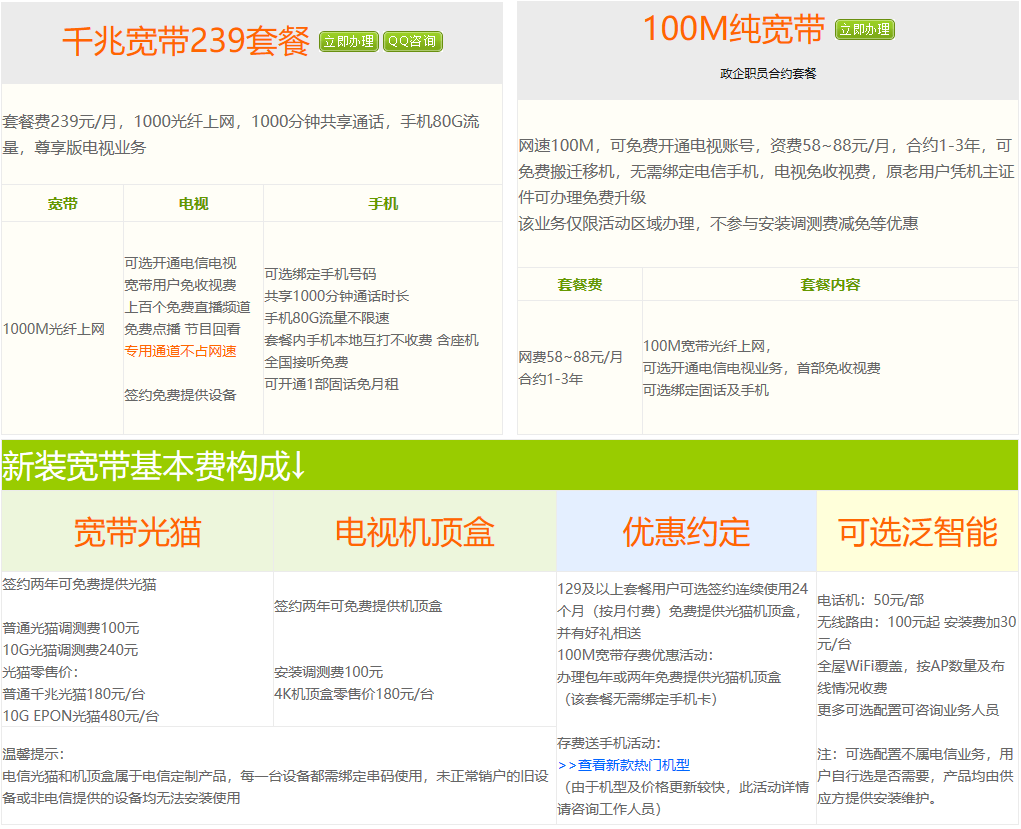1021x829 pixels.
Task: 选择宽带光猫分类标题
Action: pos(137,532)
